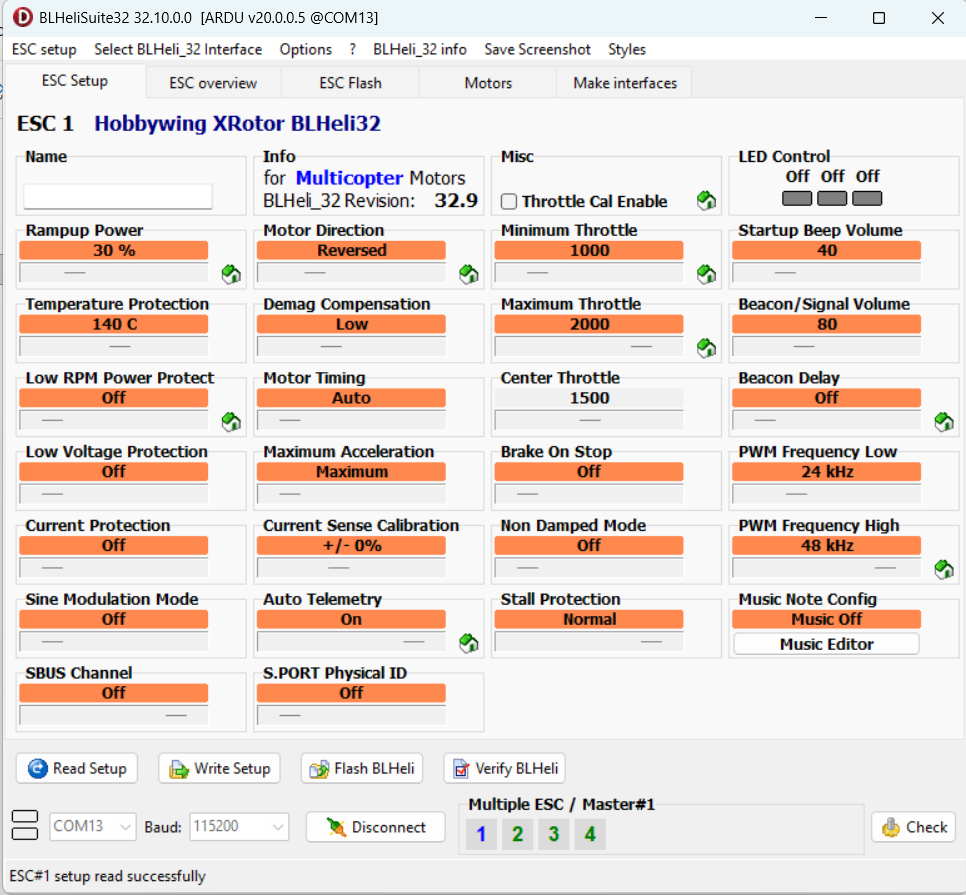Viewport: 966px width, 895px height.
Task: Click the Current Sense Calibration slider
Action: pyautogui.click(x=351, y=568)
